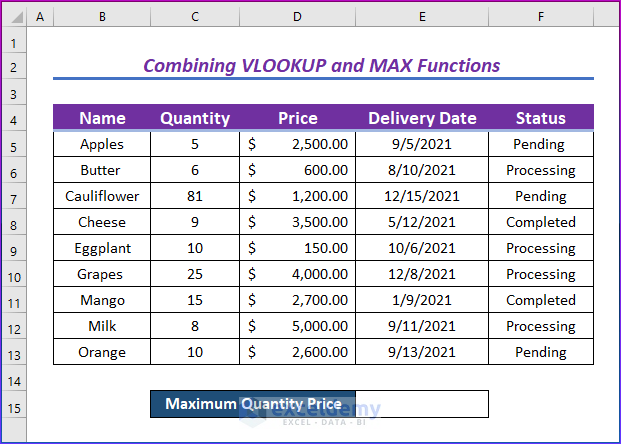Select row 15 header
This screenshot has height=444, width=621.
pyautogui.click(x=13, y=405)
